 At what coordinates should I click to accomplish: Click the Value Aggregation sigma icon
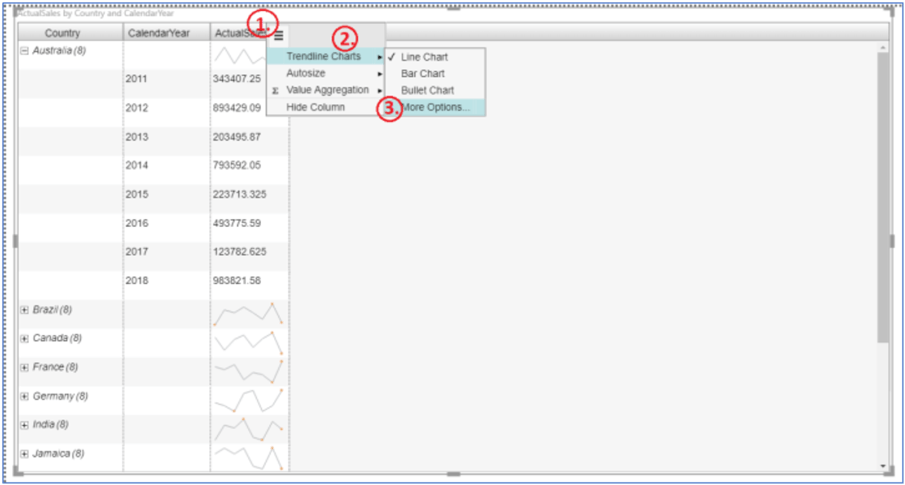click(275, 91)
